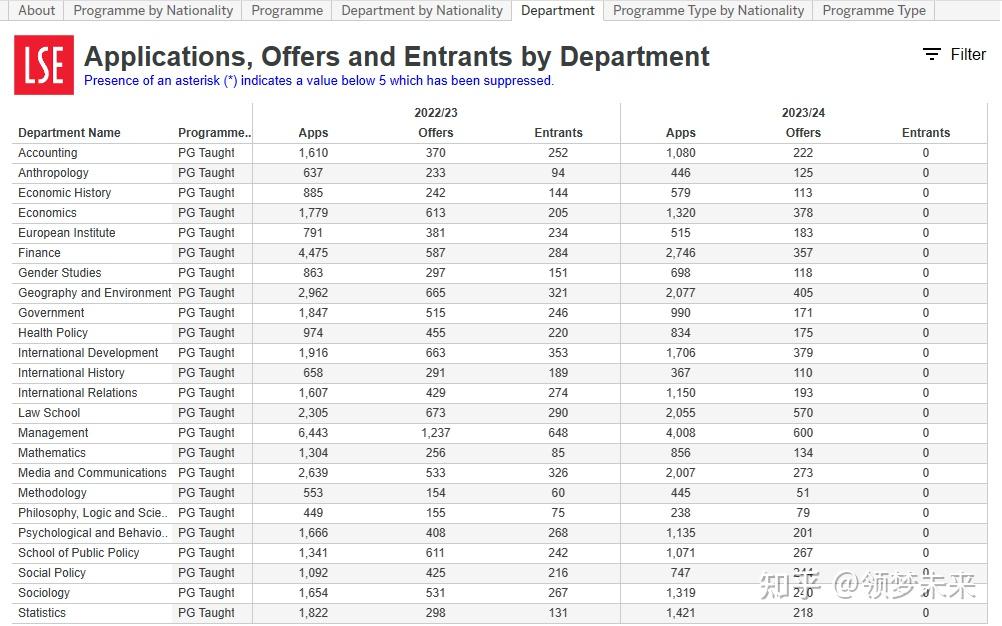Click the 2022/23 Apps column header

[x=313, y=133]
